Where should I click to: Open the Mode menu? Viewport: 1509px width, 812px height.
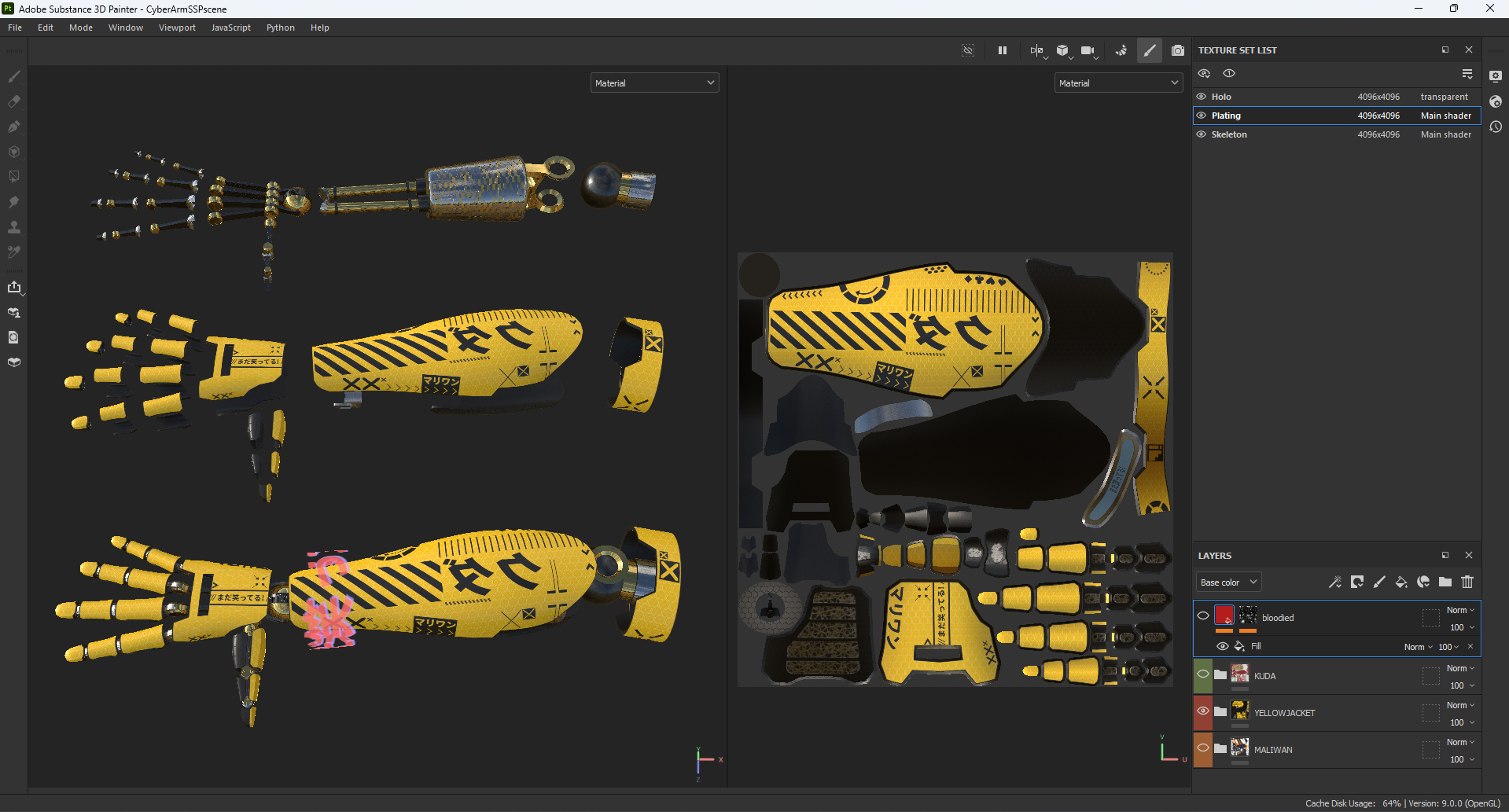tap(81, 28)
